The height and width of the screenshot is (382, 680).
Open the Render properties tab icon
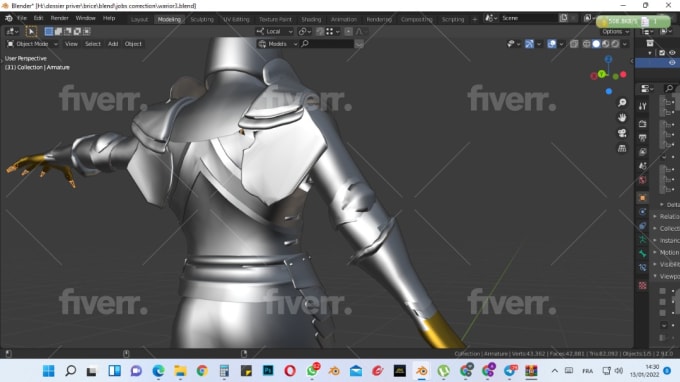pyautogui.click(x=643, y=124)
